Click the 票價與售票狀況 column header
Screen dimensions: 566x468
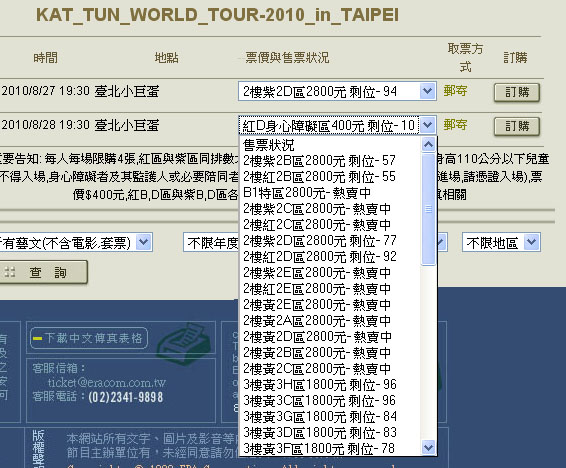pyautogui.click(x=287, y=58)
